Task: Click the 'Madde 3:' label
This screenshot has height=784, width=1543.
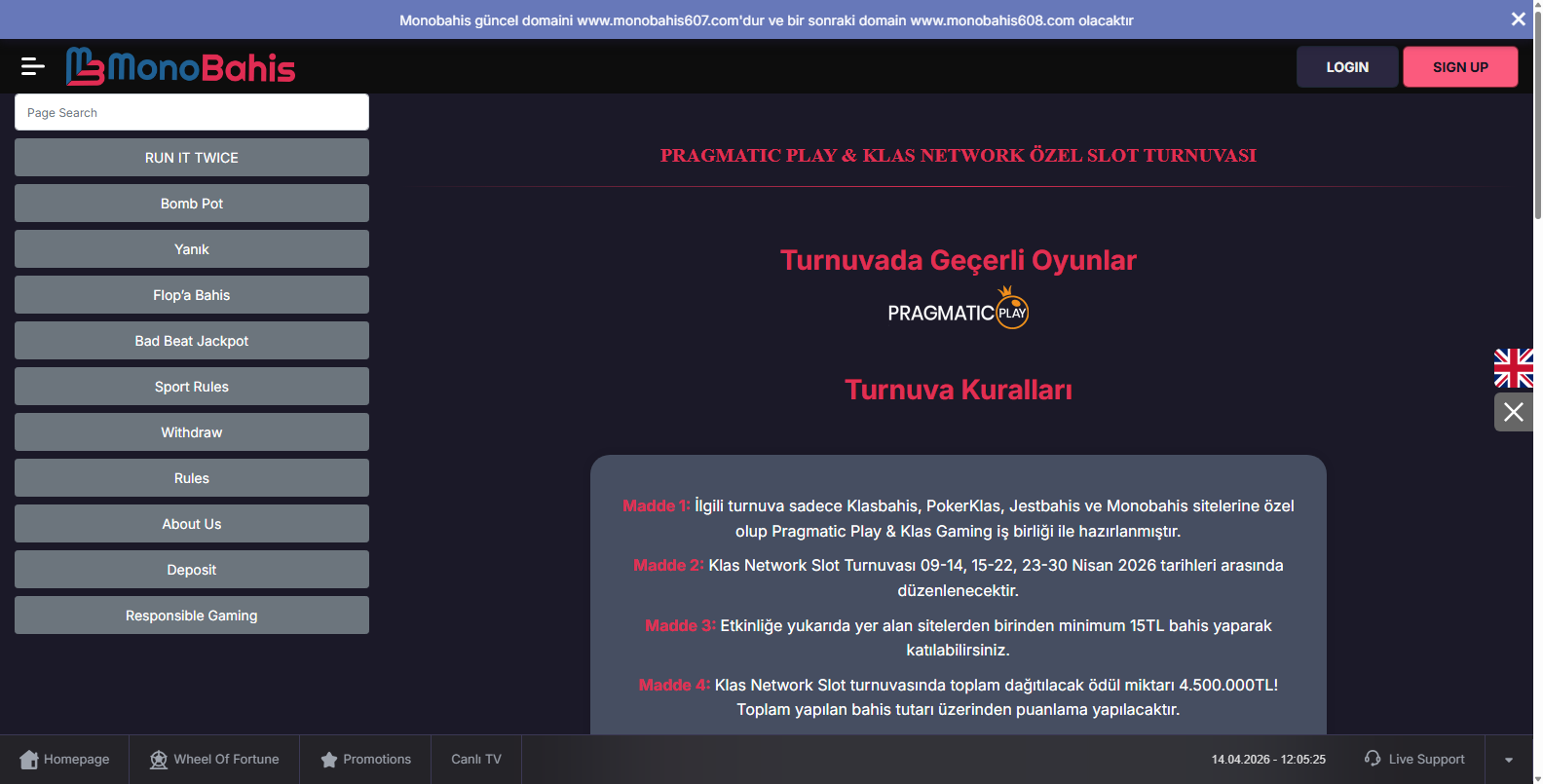Action: point(680,625)
